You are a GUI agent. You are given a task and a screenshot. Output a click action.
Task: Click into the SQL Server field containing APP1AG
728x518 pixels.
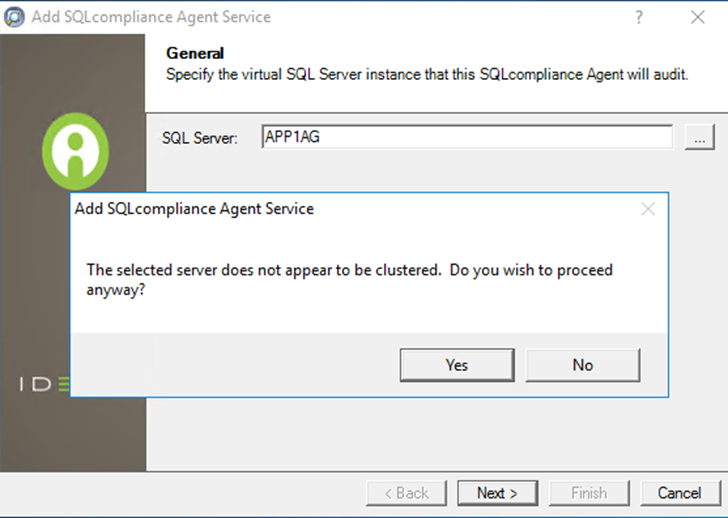click(x=466, y=137)
